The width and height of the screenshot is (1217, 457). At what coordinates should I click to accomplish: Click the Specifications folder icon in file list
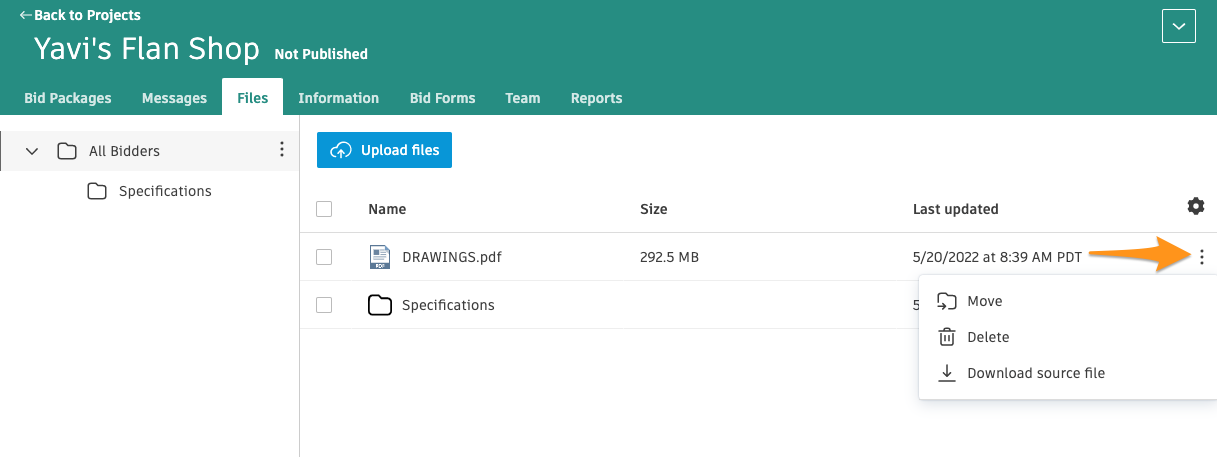pos(379,305)
